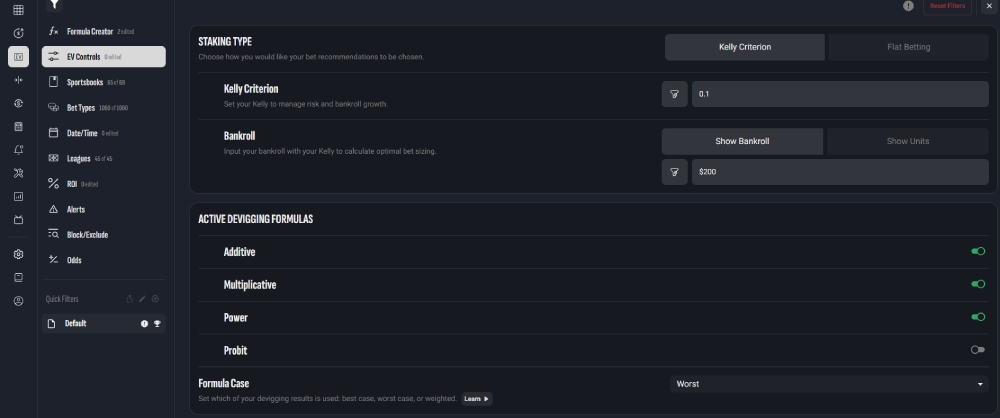
Task: Click the add plus icon in Quick Filters
Action: click(x=155, y=299)
